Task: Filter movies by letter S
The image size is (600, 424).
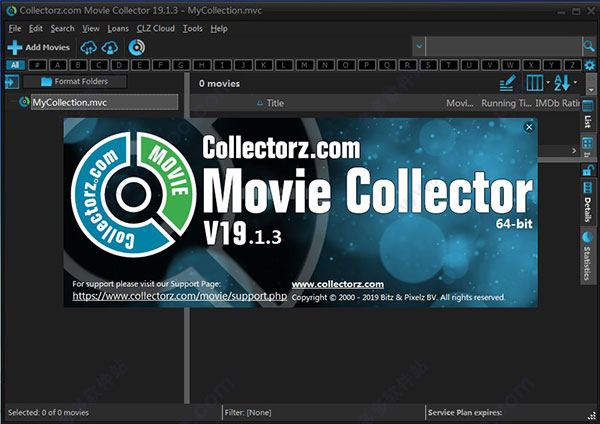Action: tap(428, 65)
